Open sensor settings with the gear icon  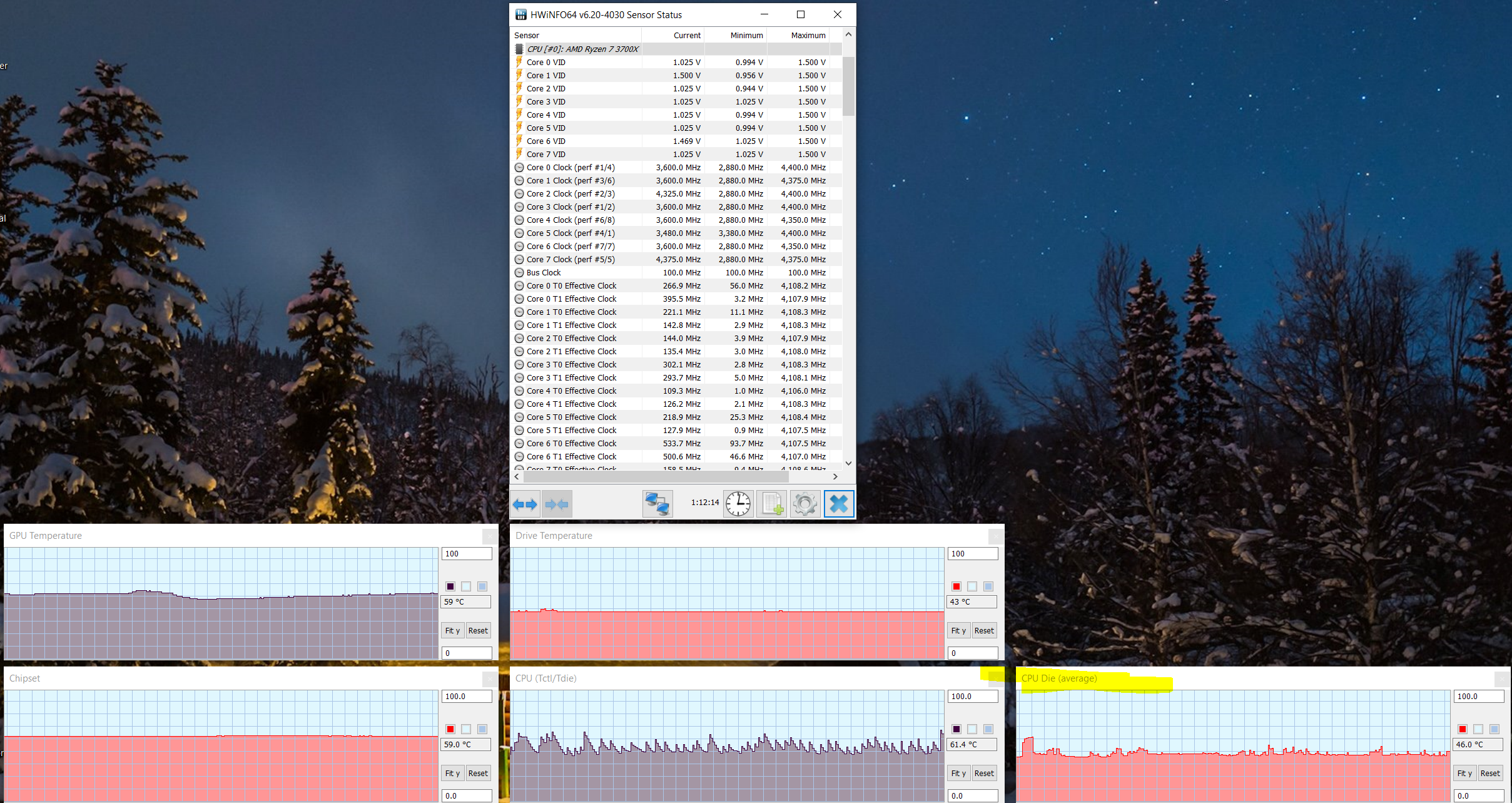pyautogui.click(x=804, y=504)
